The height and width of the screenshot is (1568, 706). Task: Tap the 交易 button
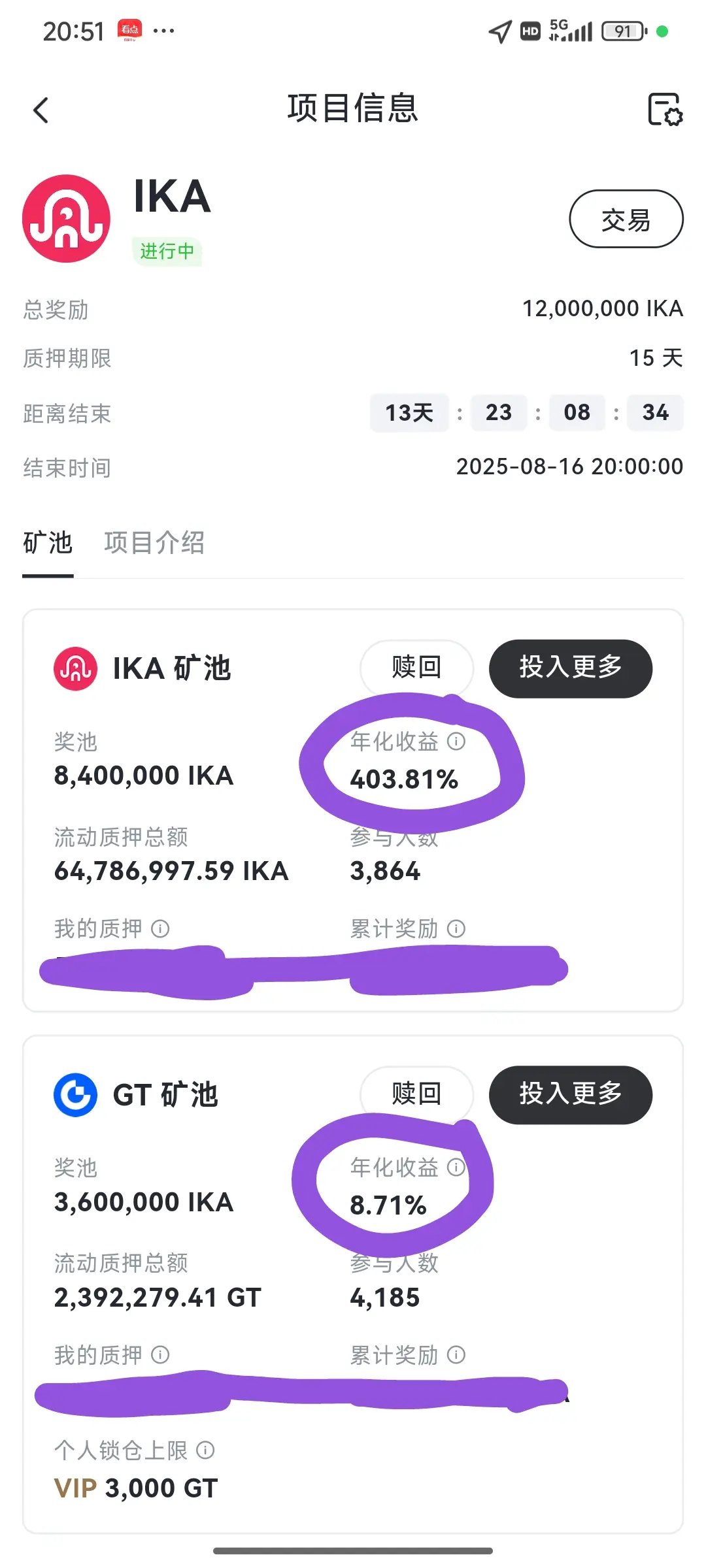(626, 219)
